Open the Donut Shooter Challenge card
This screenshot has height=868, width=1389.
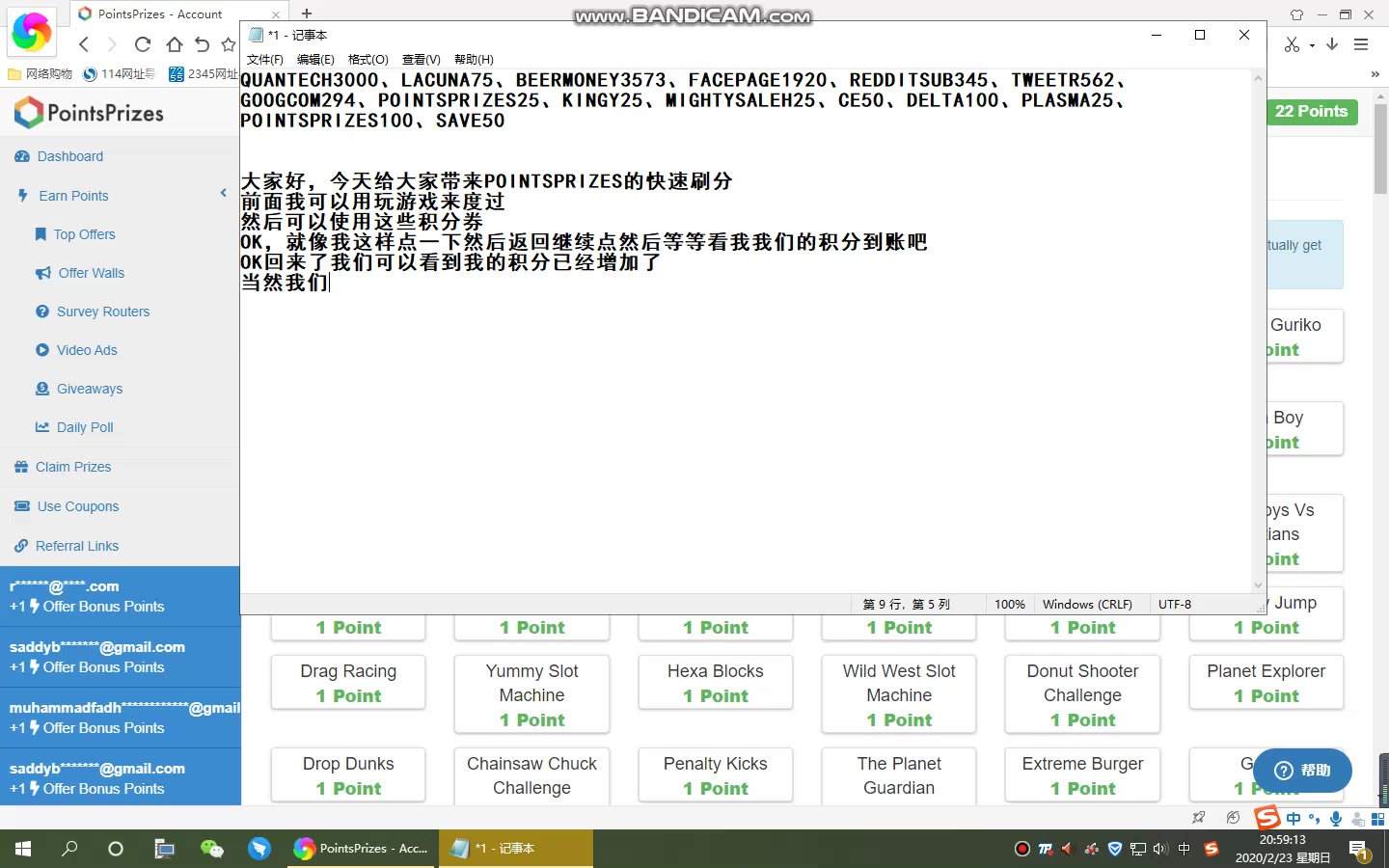pyautogui.click(x=1082, y=694)
